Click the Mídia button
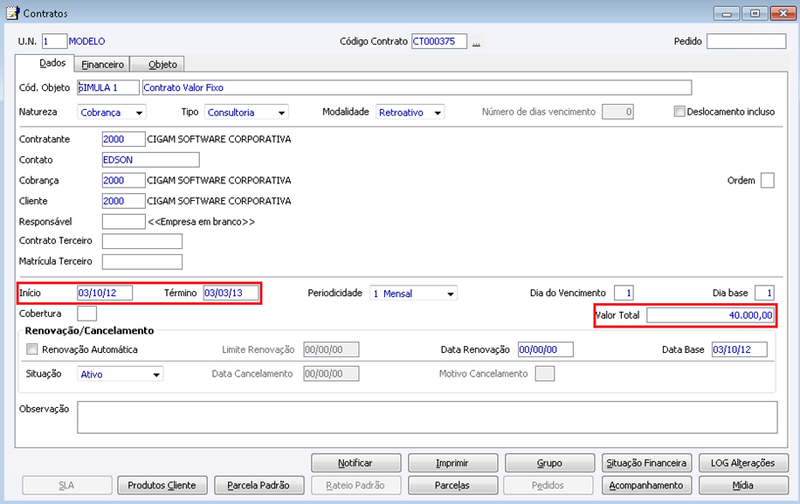The image size is (800, 504). pos(743,485)
